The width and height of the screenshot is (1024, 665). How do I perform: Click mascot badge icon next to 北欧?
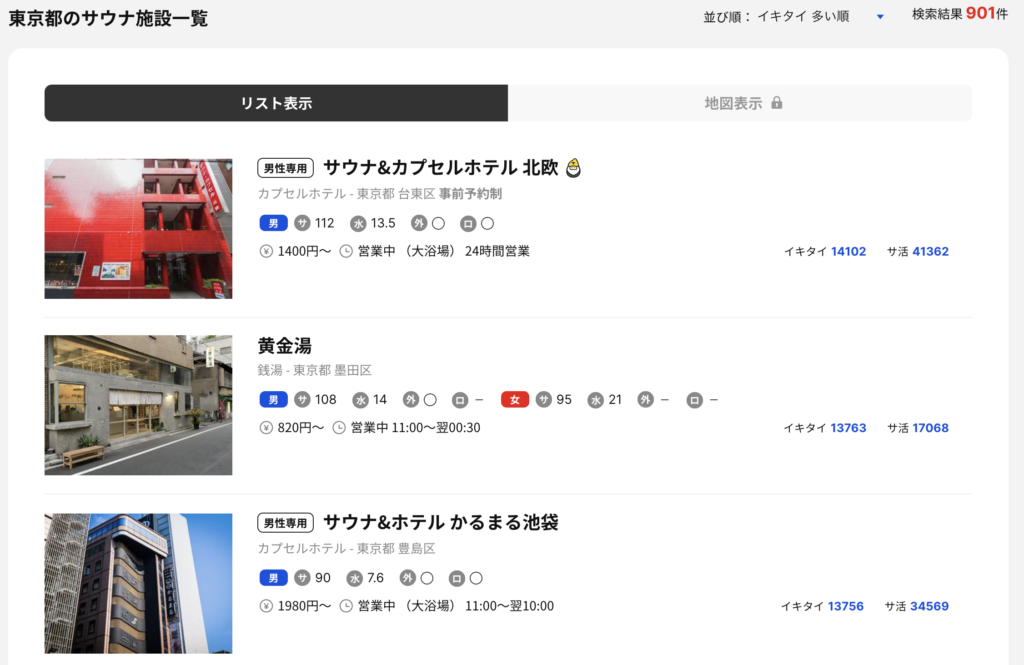[573, 168]
